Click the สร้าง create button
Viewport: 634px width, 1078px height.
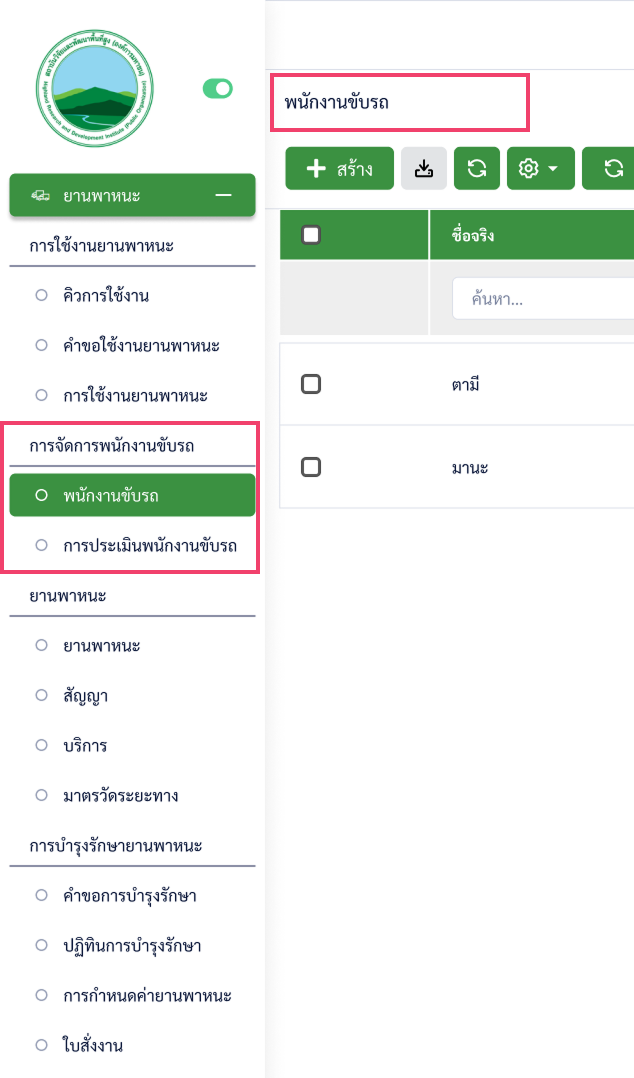[x=339, y=169]
